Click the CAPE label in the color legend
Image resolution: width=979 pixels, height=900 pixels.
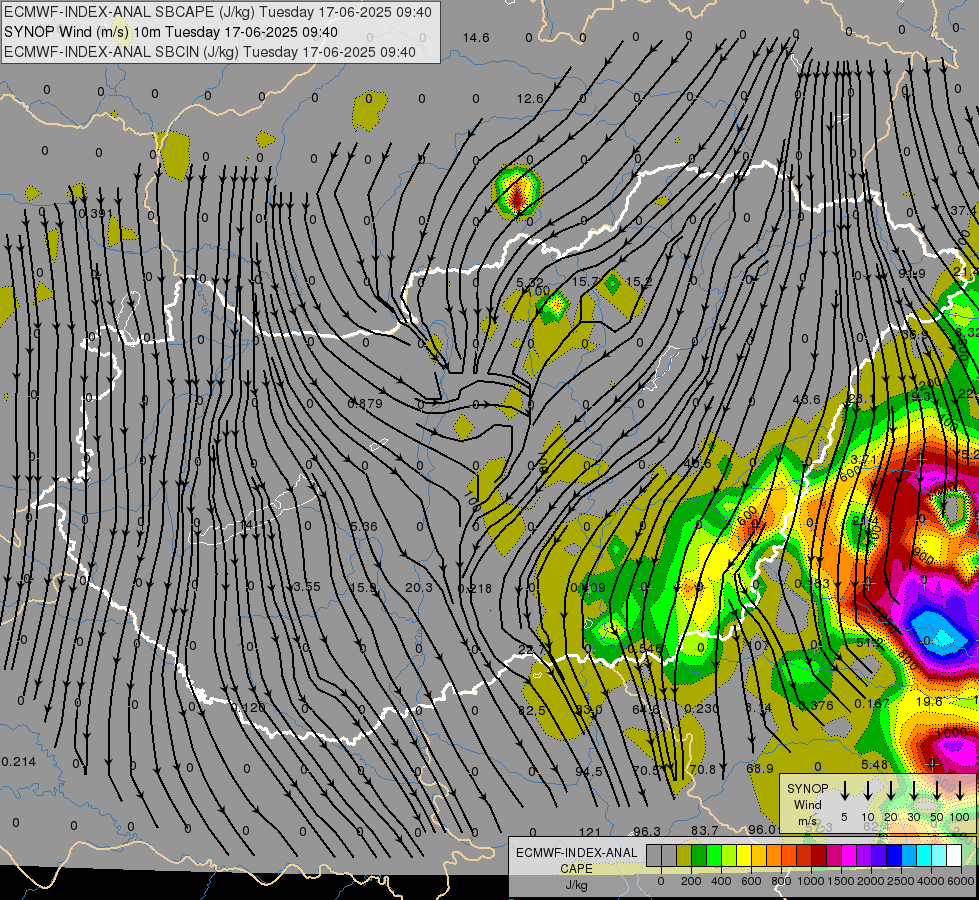(x=576, y=869)
